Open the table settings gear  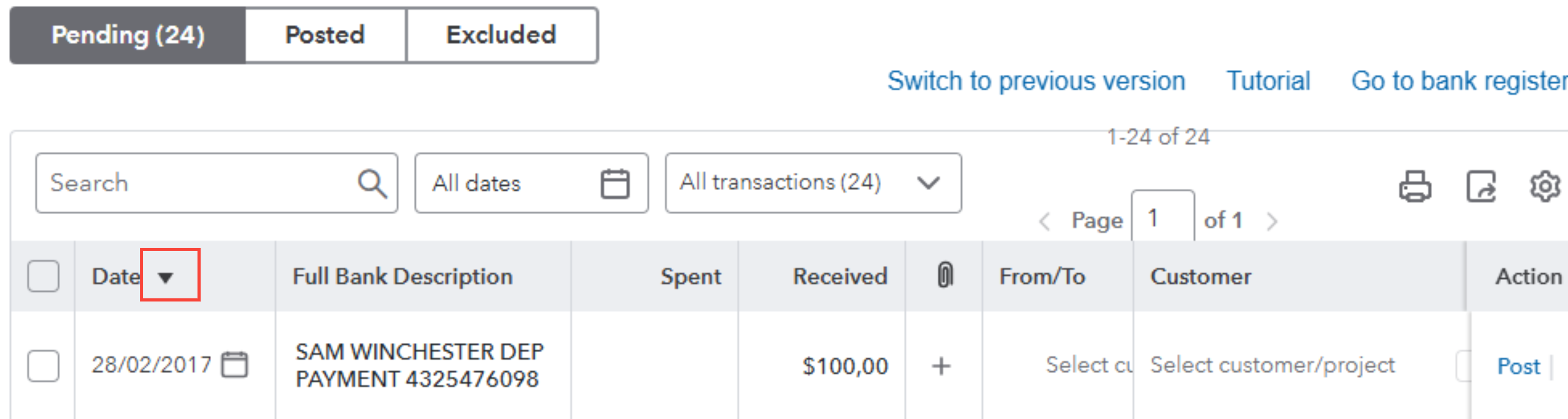pos(1544,185)
